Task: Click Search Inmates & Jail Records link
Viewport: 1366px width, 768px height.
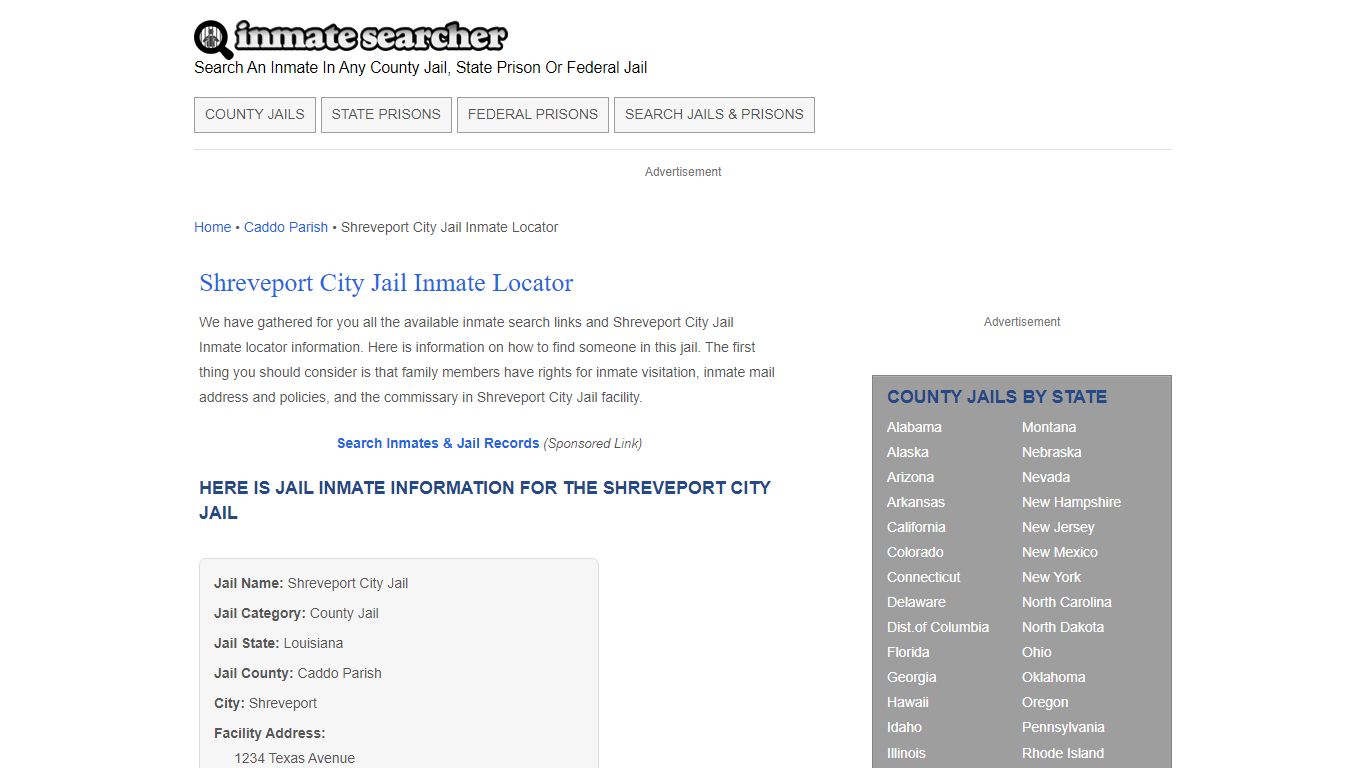Action: pos(438,443)
